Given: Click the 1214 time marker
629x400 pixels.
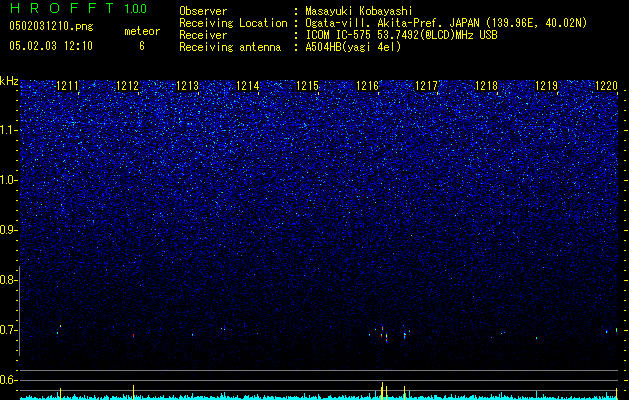Looking at the screenshot, I should (x=248, y=86).
